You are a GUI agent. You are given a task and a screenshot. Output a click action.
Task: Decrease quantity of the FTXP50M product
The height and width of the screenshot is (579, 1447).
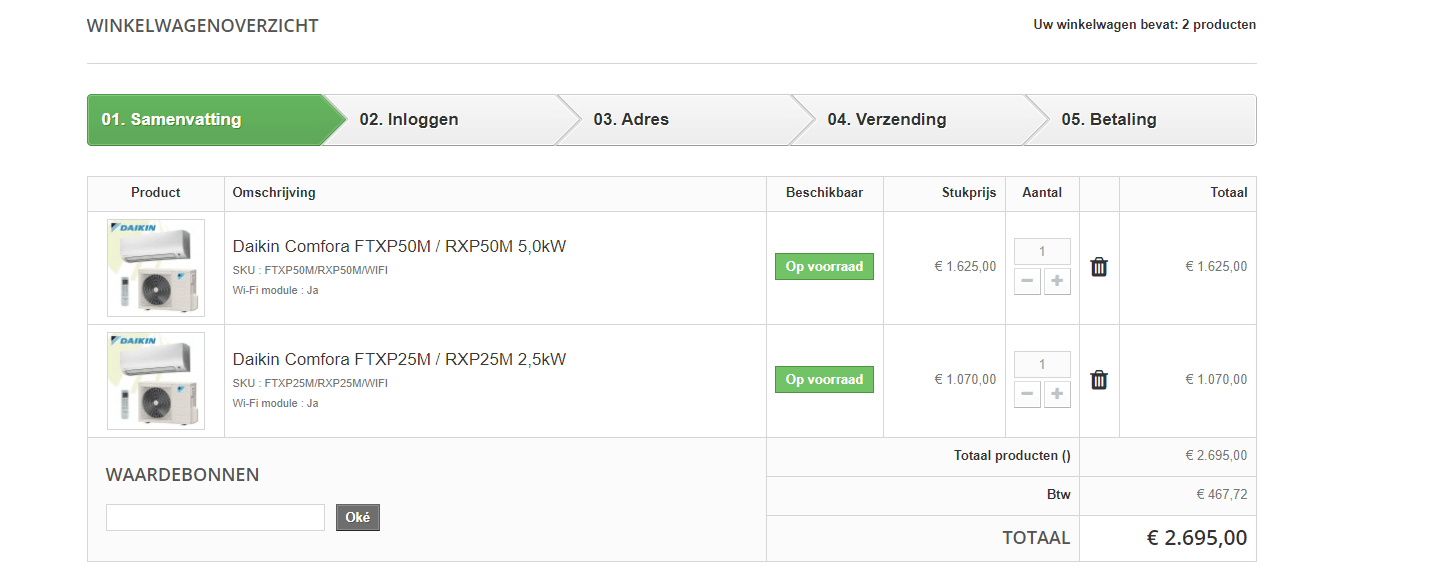pos(1027,282)
